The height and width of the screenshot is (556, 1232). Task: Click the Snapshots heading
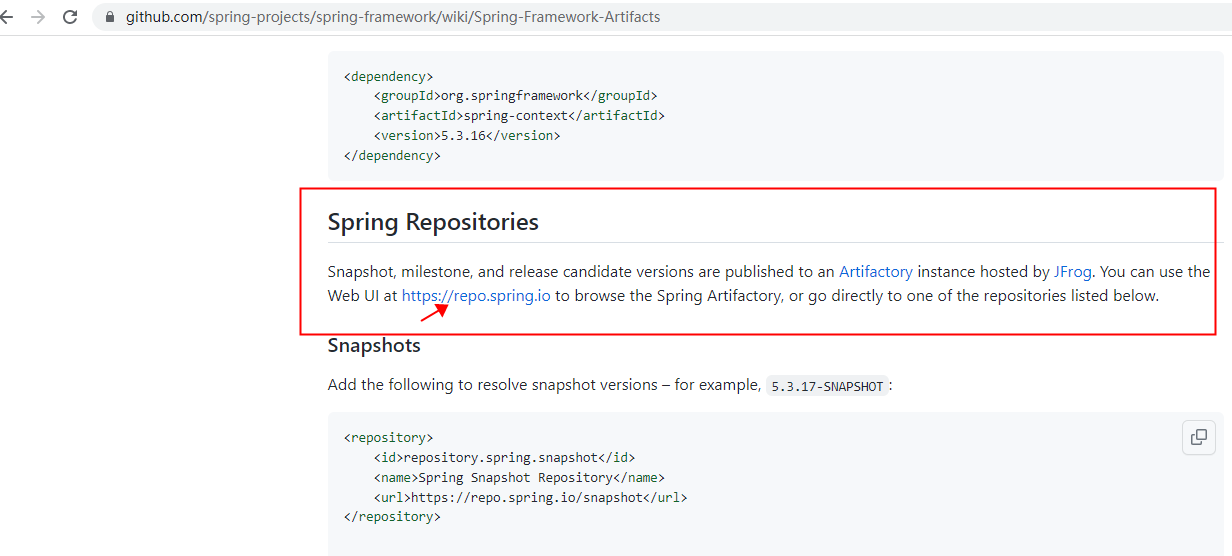(374, 345)
